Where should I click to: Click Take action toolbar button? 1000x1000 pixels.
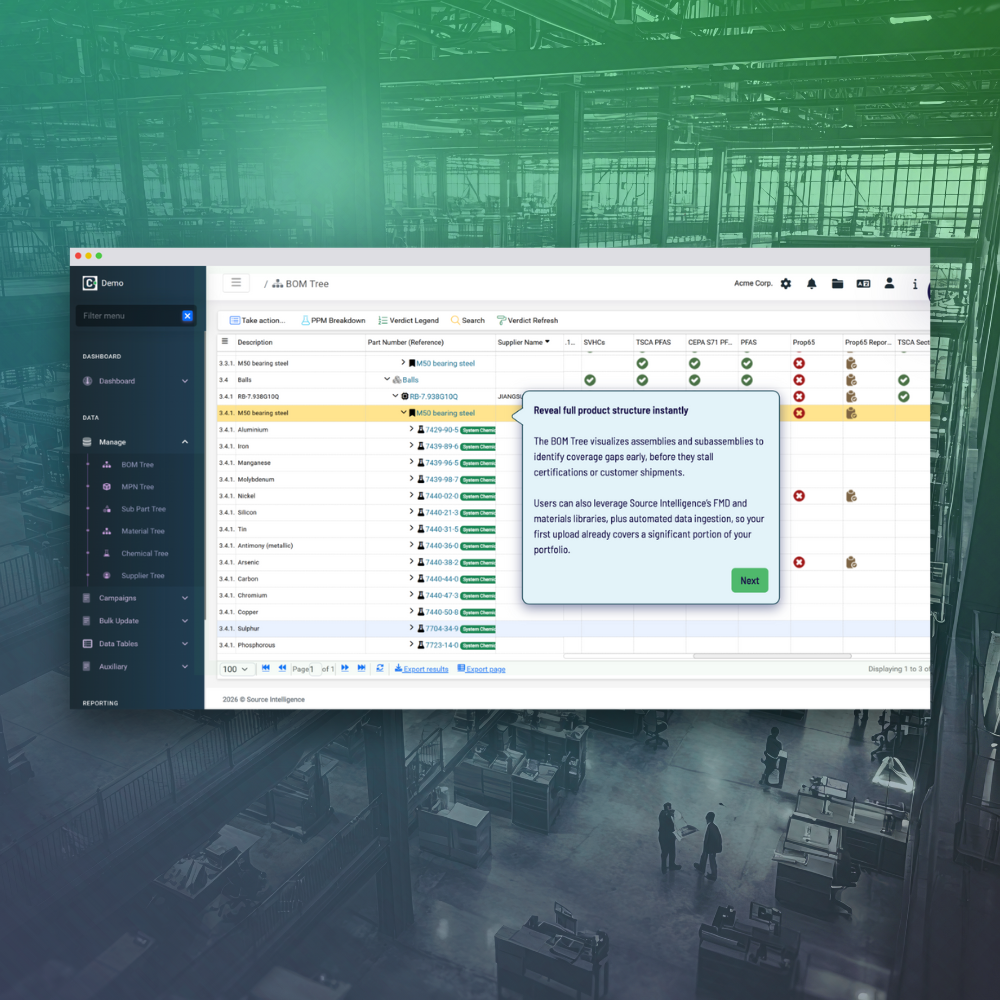point(257,320)
